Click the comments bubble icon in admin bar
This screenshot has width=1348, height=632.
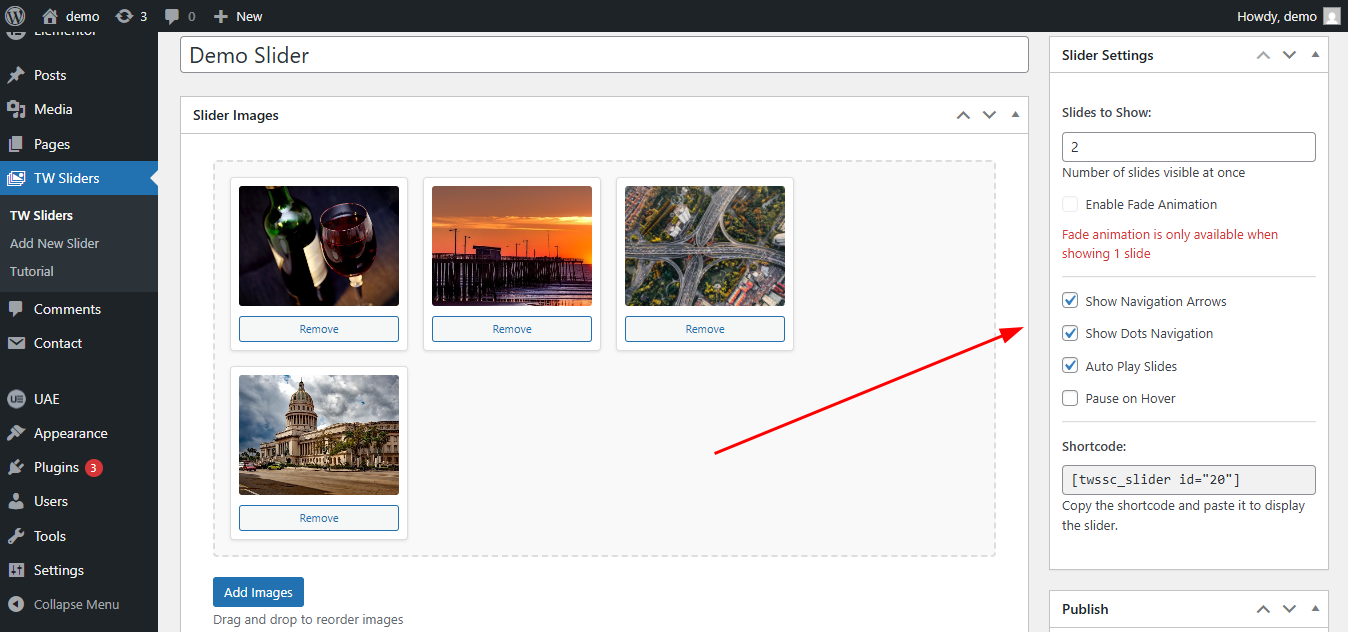pos(173,16)
